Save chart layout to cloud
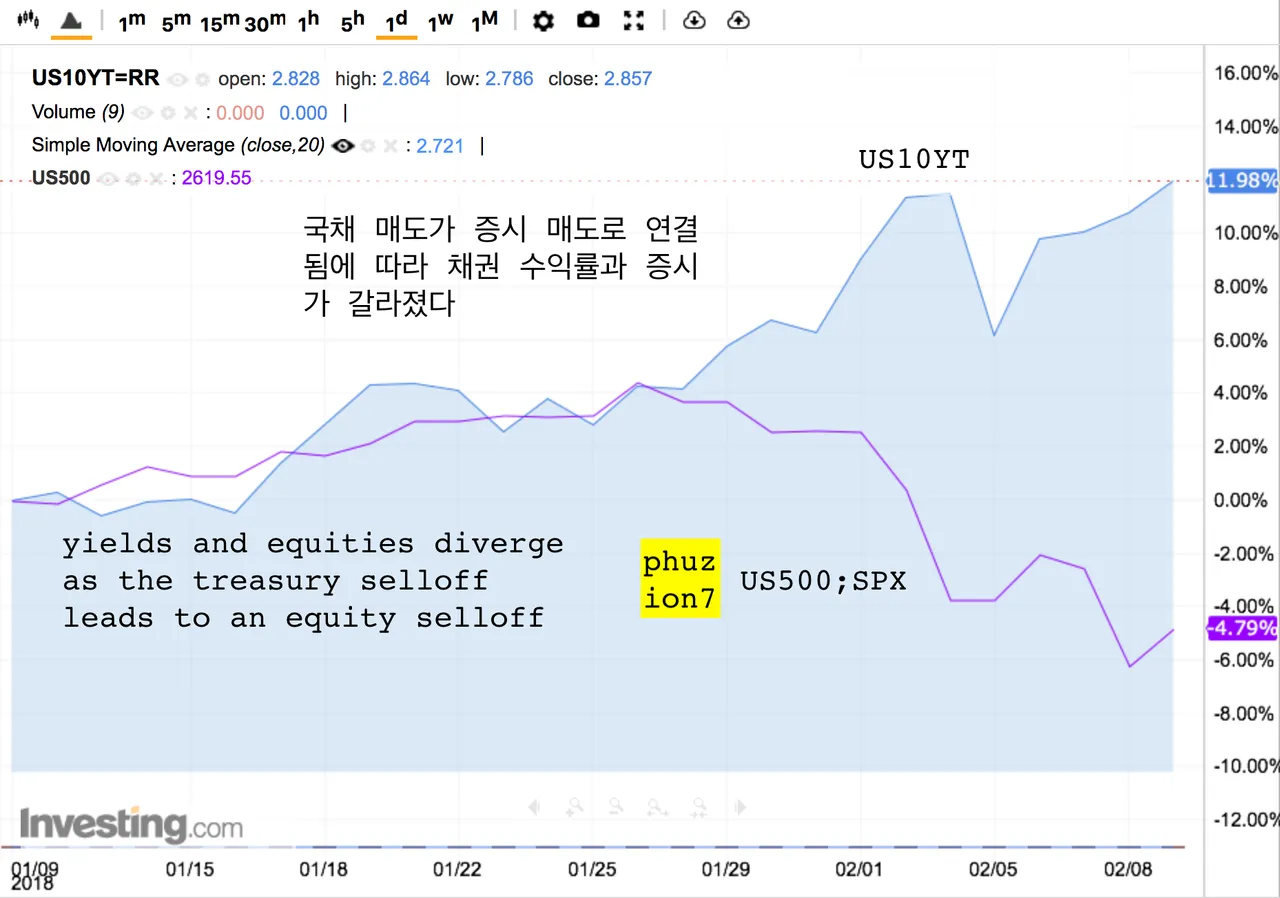 (x=738, y=20)
